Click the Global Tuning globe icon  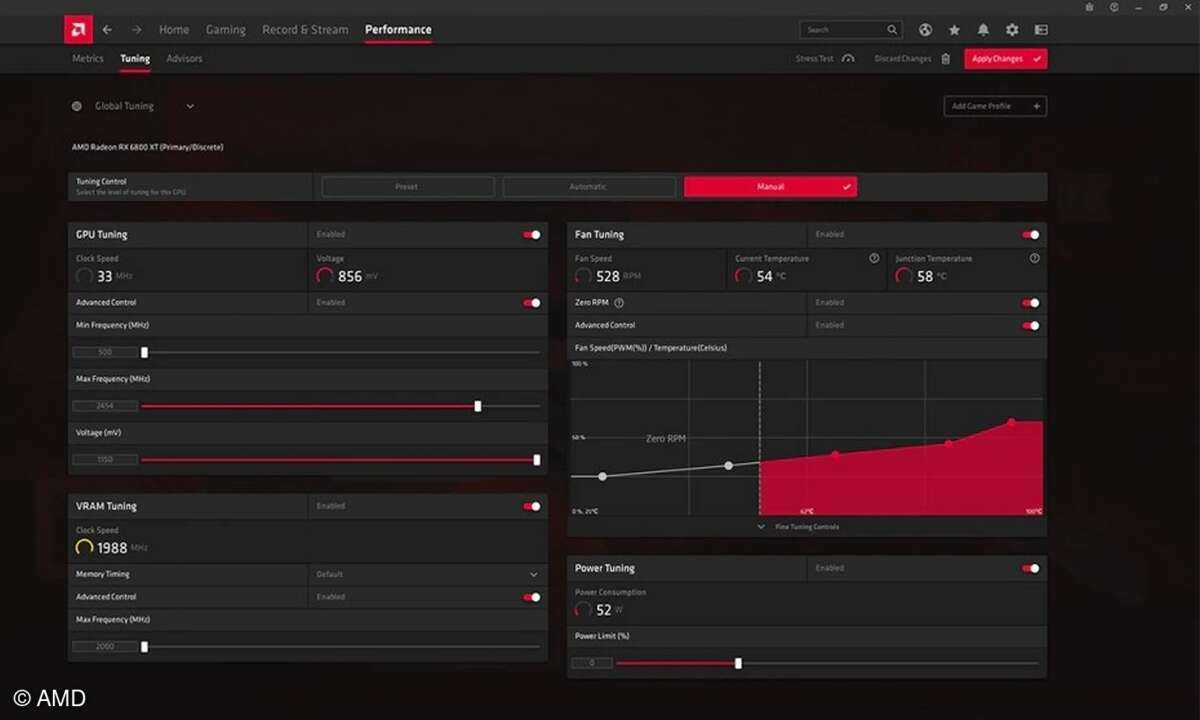(x=77, y=106)
